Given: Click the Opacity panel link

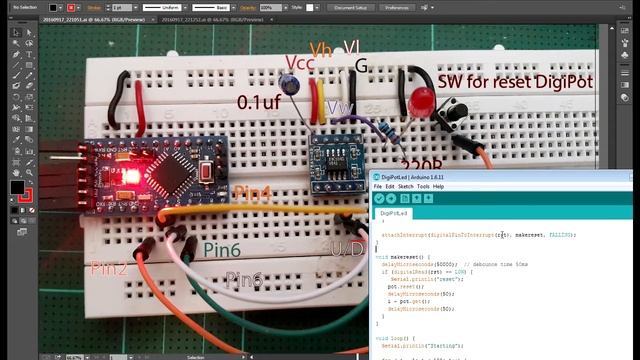Looking at the screenshot, I should 248,8.
